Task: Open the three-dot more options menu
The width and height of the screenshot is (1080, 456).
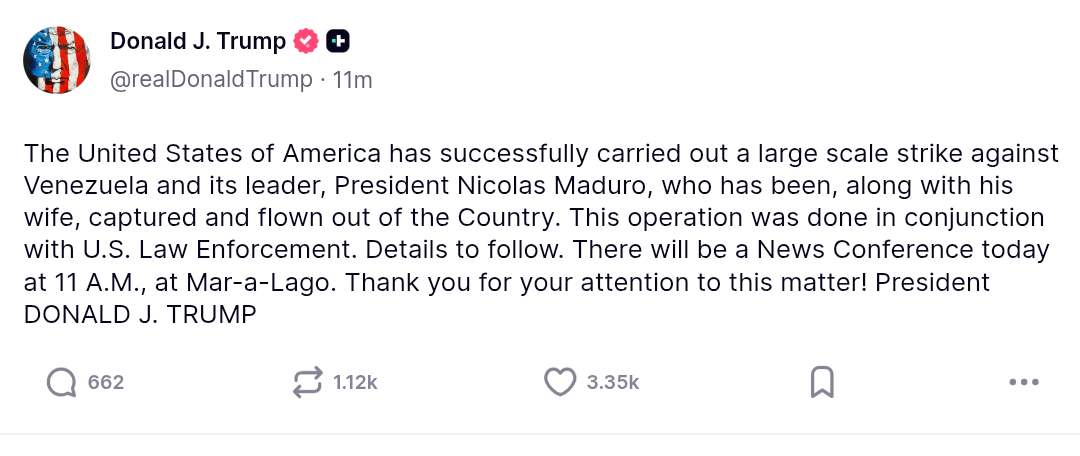Action: (x=1024, y=382)
